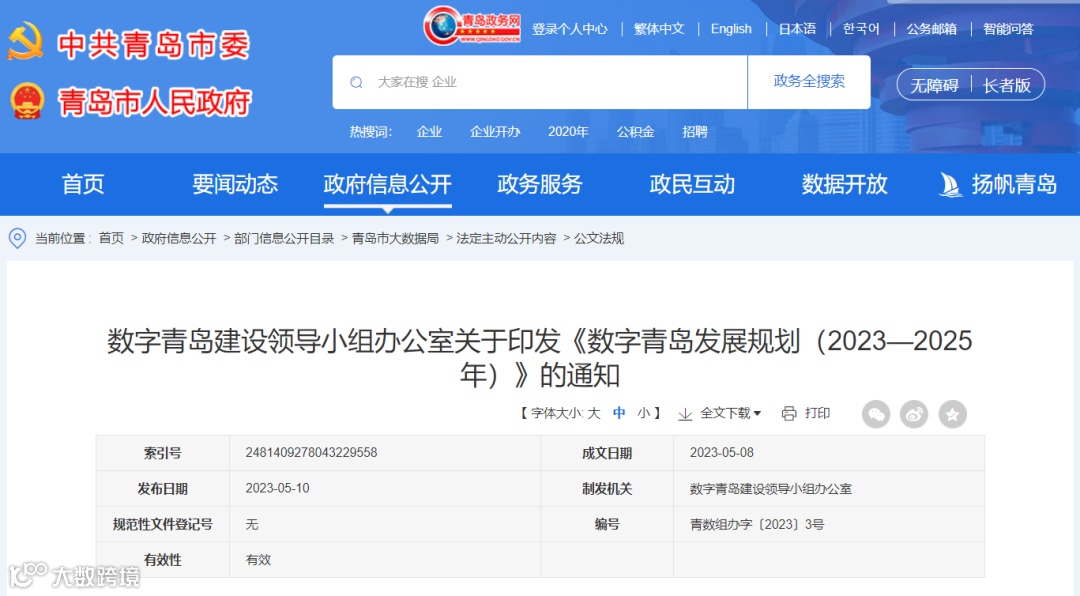
Task: Click breadcrumb 首页 link
Action: coord(111,238)
